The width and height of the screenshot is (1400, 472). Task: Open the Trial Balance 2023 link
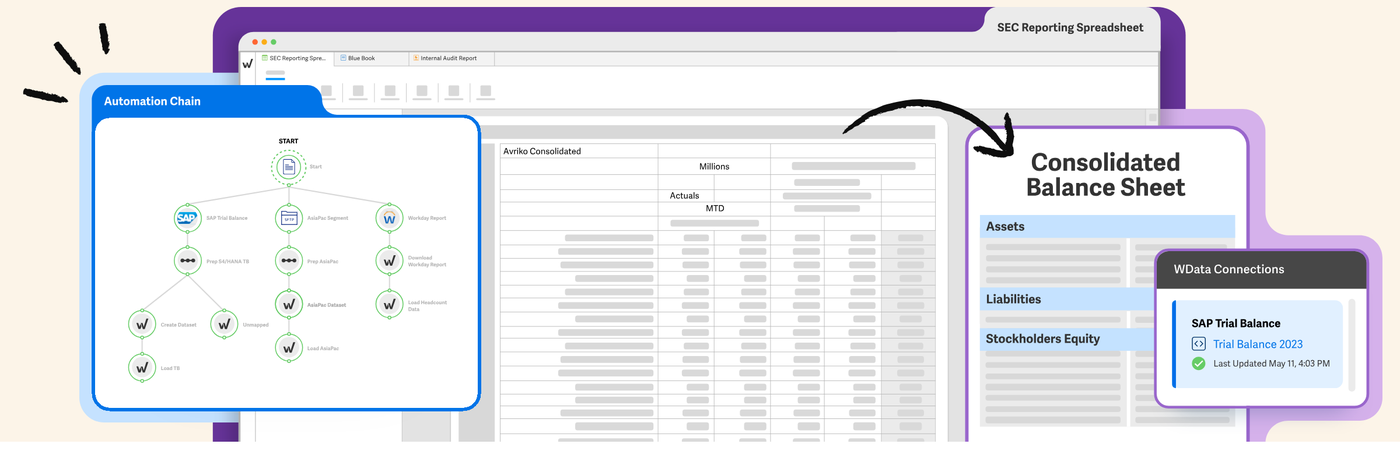pyautogui.click(x=1257, y=344)
